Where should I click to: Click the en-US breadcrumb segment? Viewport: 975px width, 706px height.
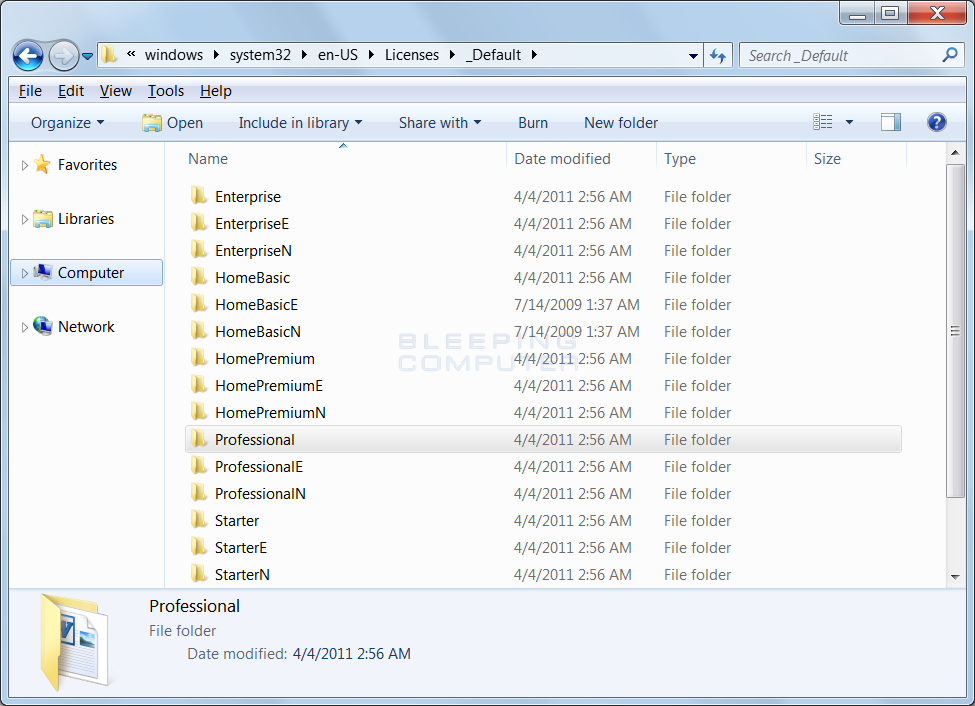click(338, 55)
